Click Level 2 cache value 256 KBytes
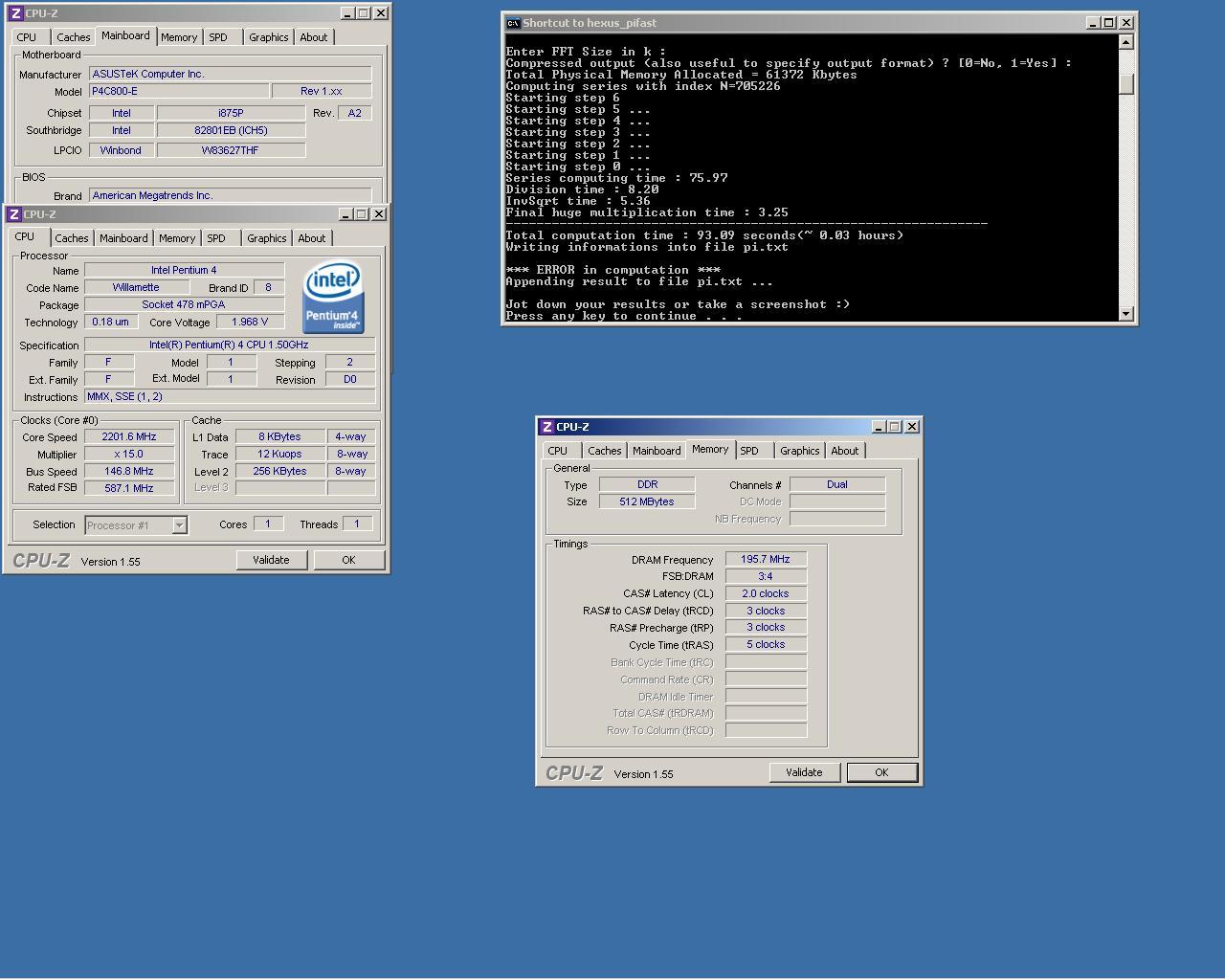This screenshot has height=980, width=1225. click(279, 471)
